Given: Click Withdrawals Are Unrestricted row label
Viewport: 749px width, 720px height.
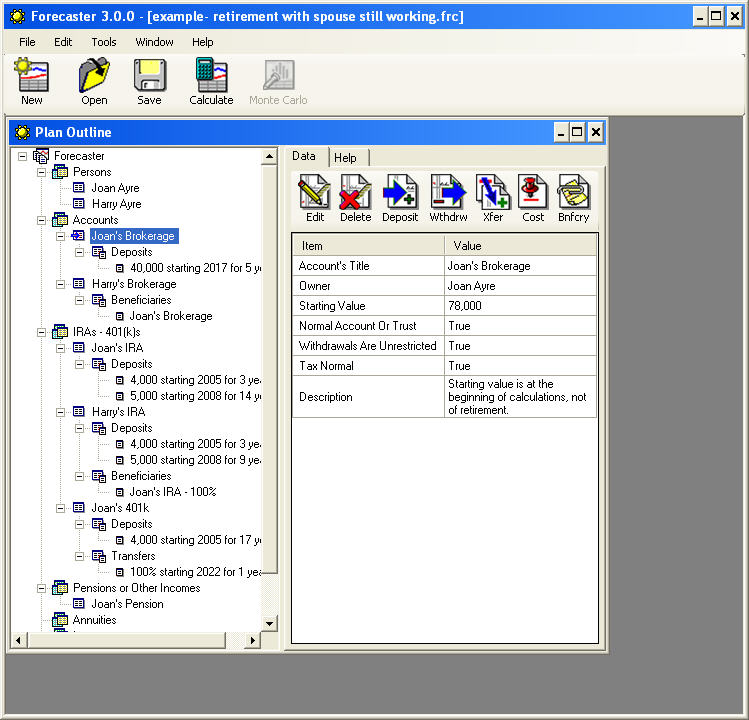Looking at the screenshot, I should click(x=367, y=345).
